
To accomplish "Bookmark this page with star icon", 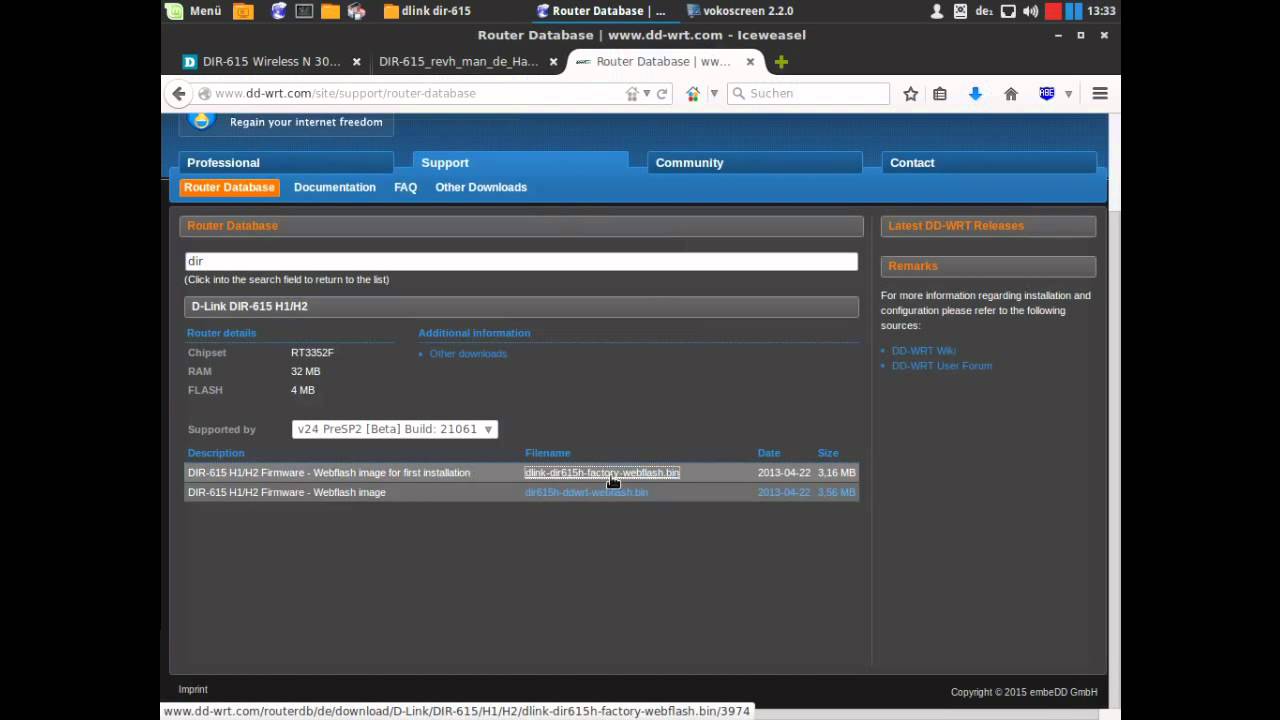I will 911,93.
